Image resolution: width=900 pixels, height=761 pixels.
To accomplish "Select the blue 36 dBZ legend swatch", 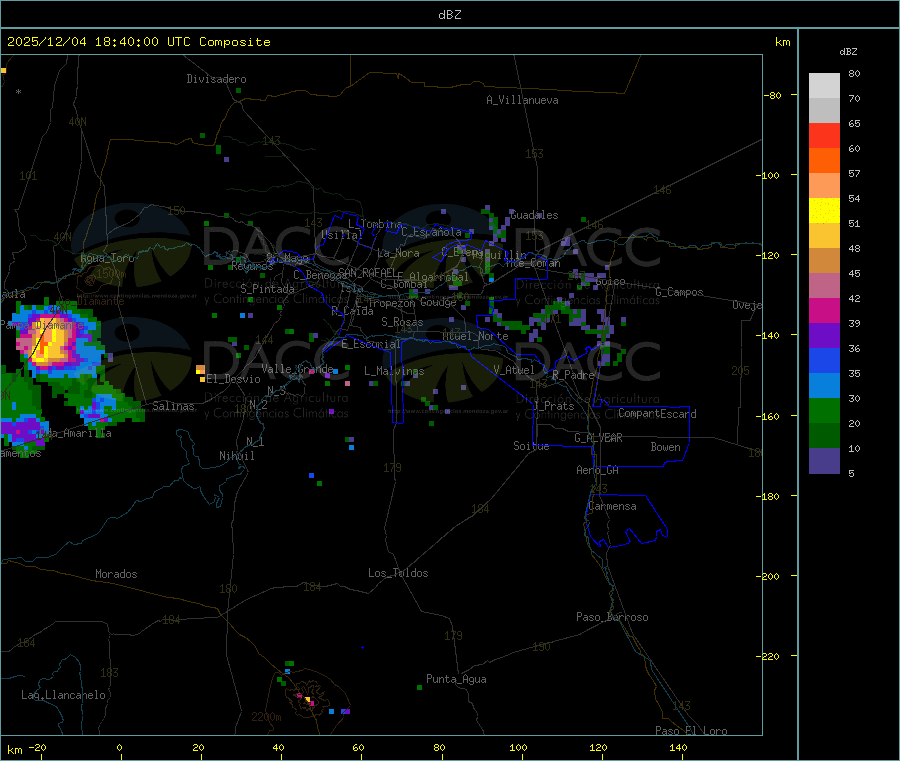I will (824, 360).
